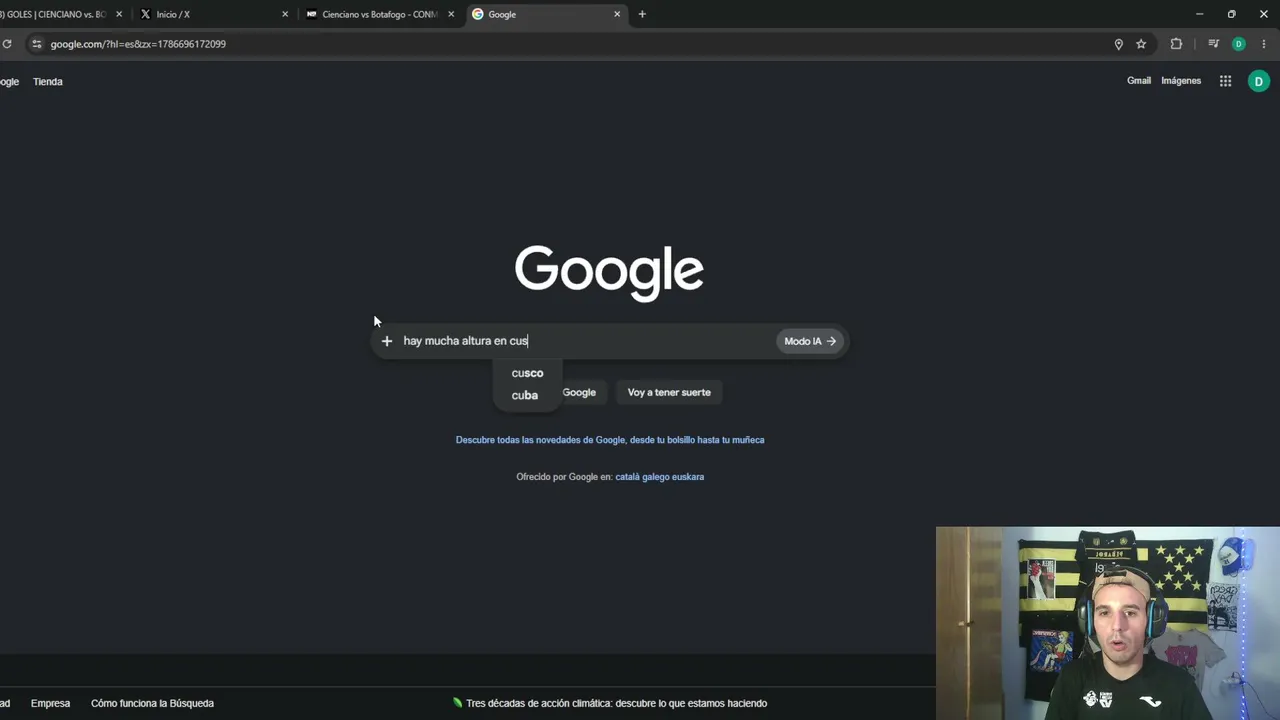This screenshot has height=720, width=1280.
Task: Close the Google tab
Action: coord(617,14)
